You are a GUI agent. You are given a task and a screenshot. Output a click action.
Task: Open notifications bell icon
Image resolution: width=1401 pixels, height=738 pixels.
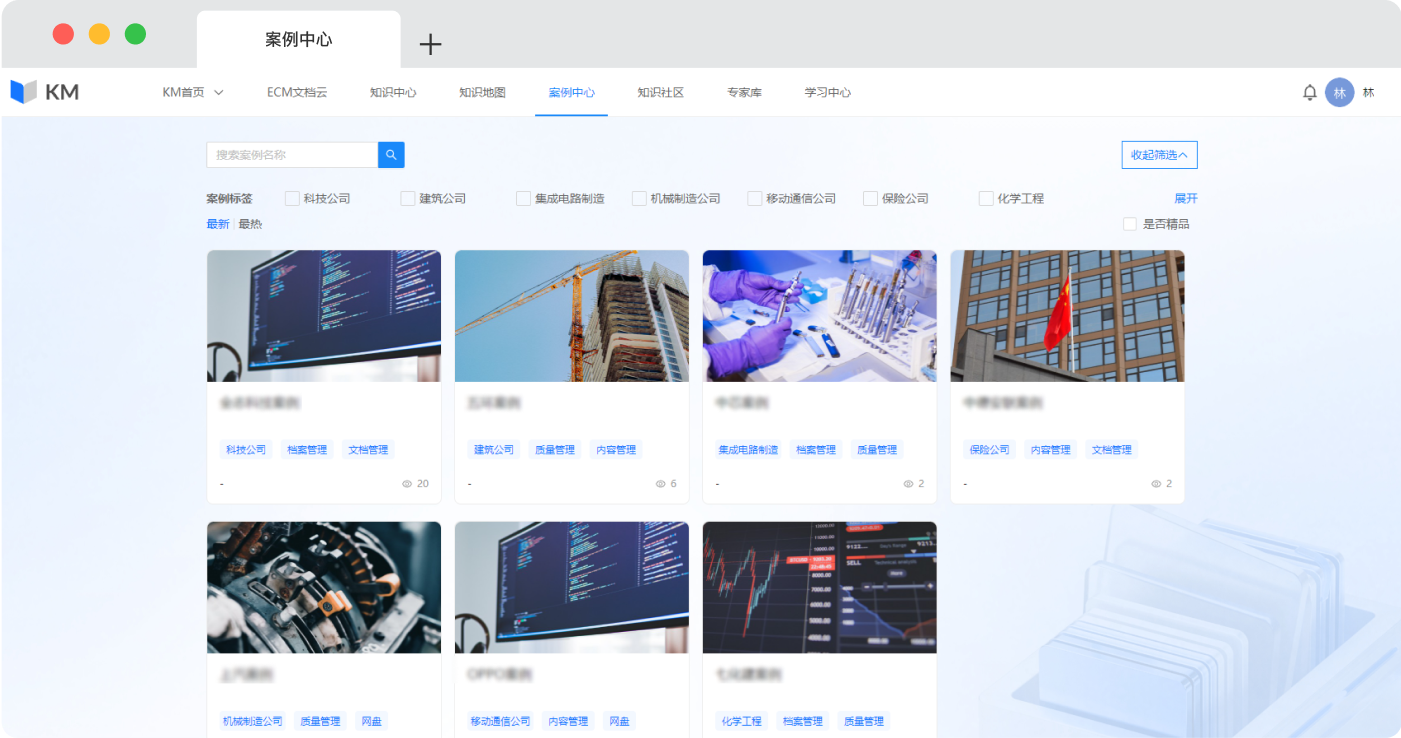pyautogui.click(x=1309, y=92)
